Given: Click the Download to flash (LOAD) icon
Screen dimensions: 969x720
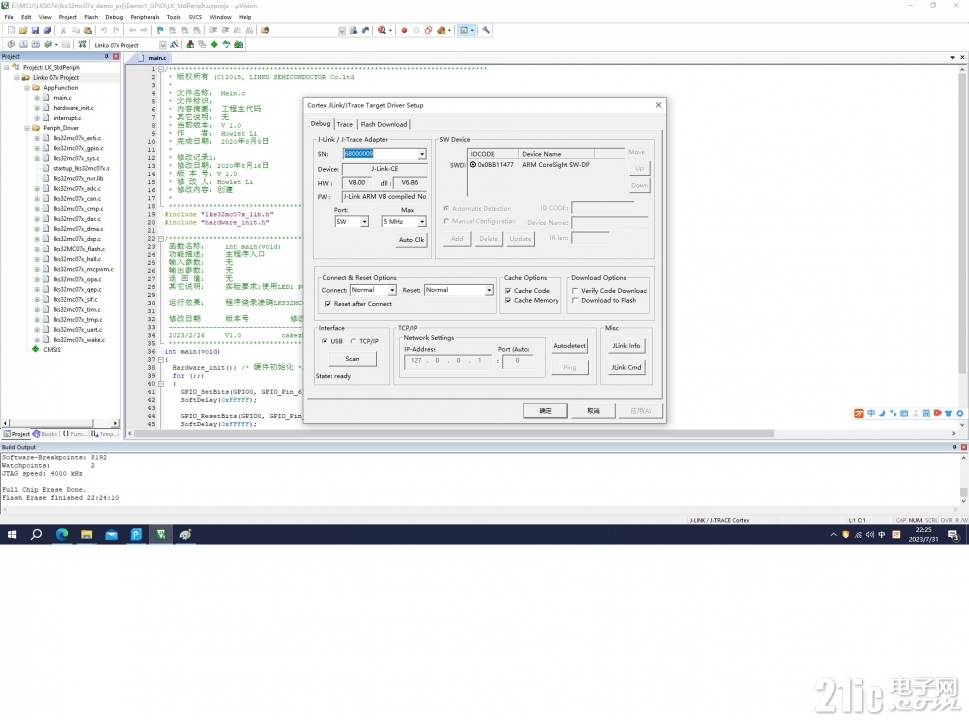Looking at the screenshot, I should [x=82, y=44].
